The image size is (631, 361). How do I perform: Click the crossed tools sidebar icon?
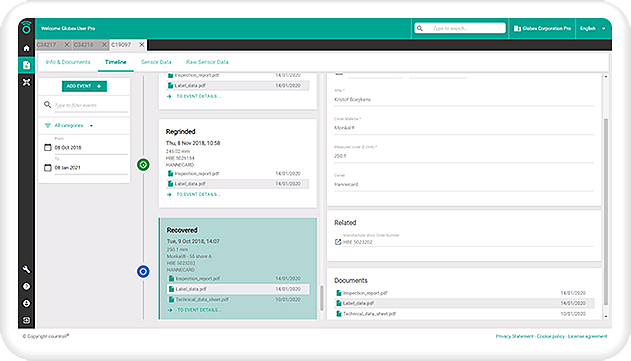click(26, 82)
